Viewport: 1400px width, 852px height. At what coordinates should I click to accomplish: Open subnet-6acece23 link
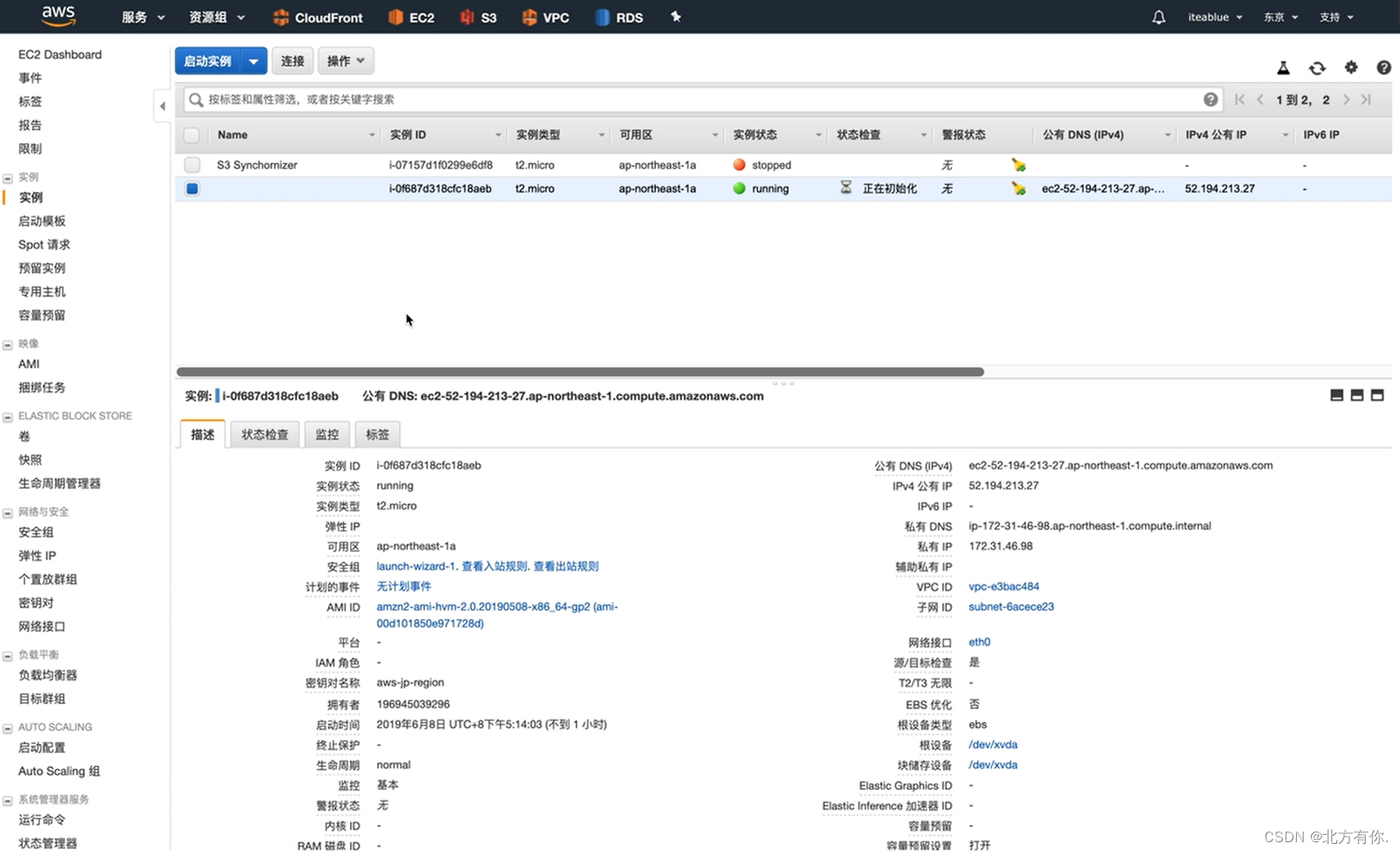1011,607
